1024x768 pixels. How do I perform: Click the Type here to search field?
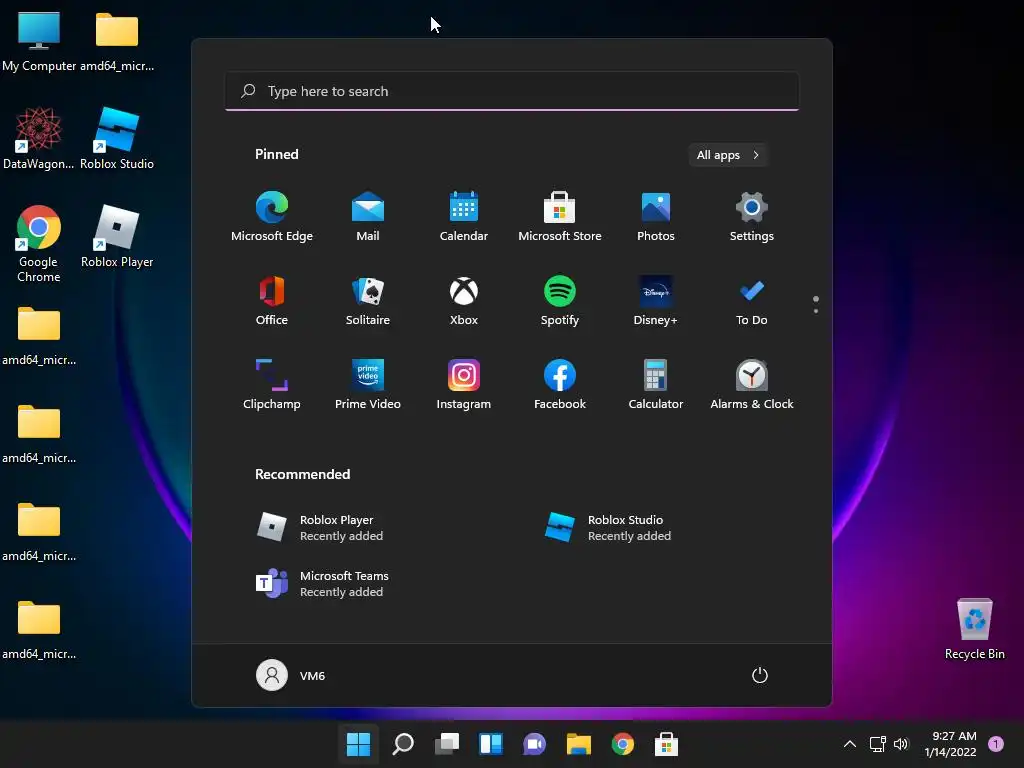(512, 91)
